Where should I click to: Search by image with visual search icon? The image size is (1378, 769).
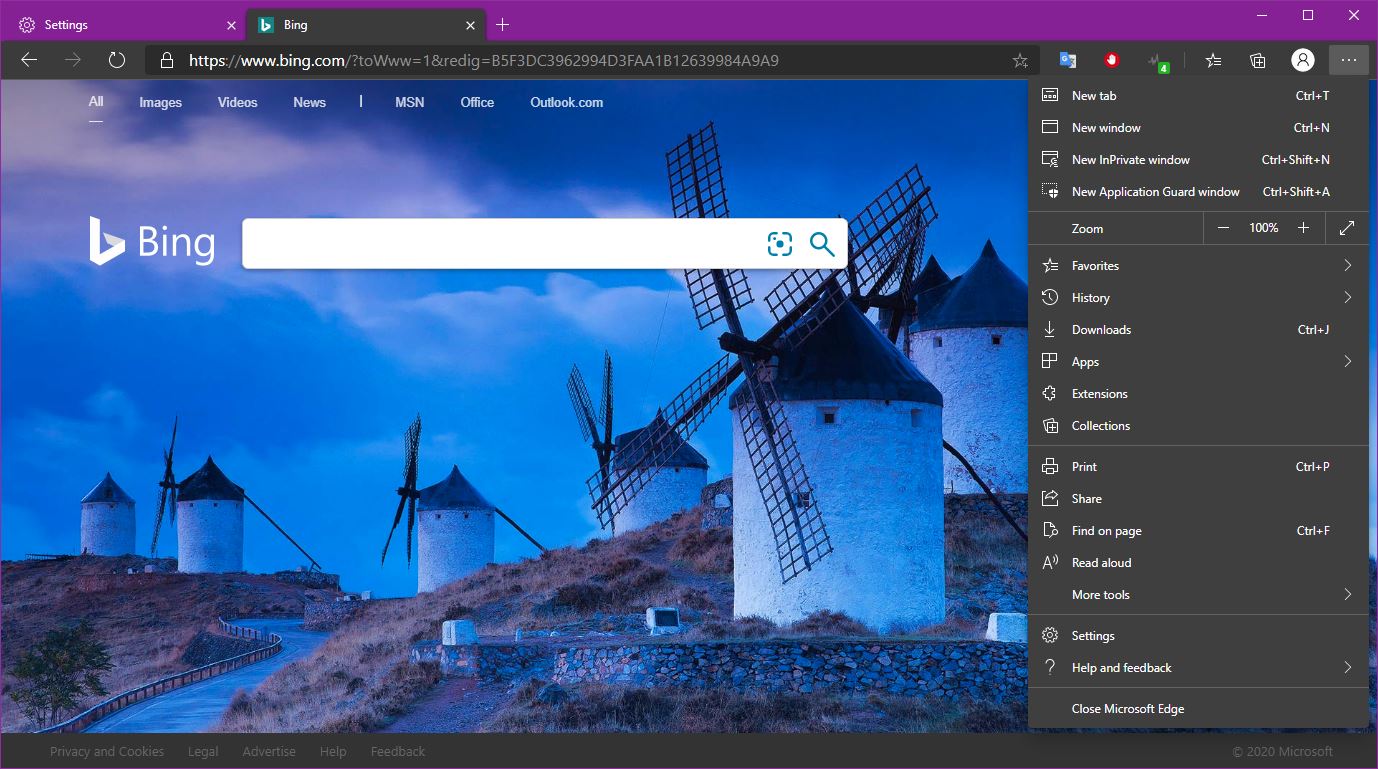[x=780, y=243]
